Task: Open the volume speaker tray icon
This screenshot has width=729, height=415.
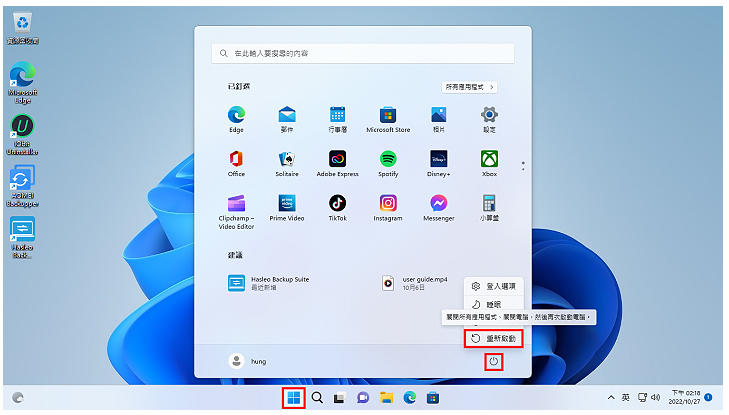Action: (656, 397)
